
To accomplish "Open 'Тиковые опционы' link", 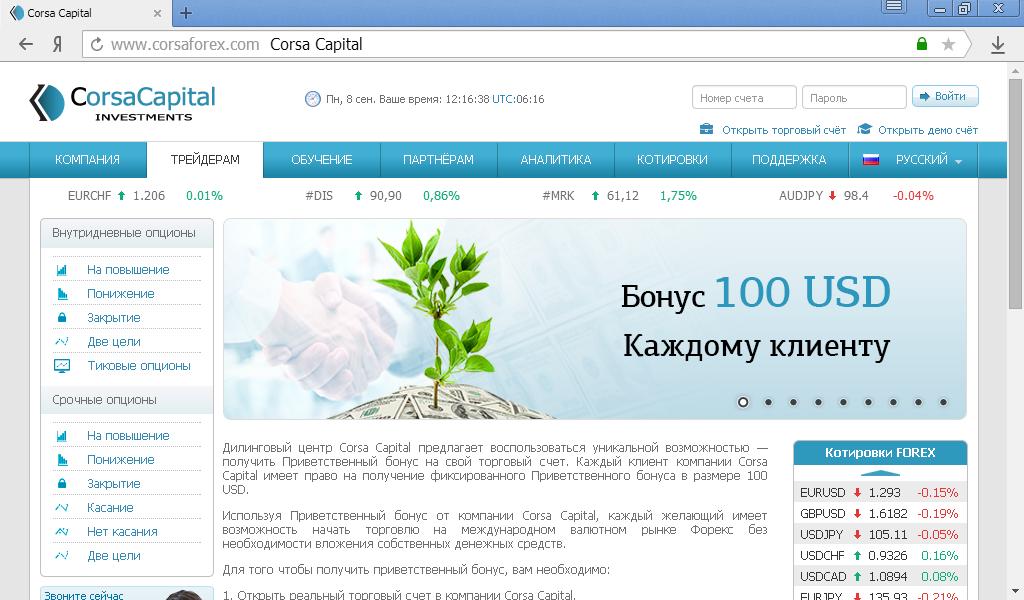I will coord(139,366).
